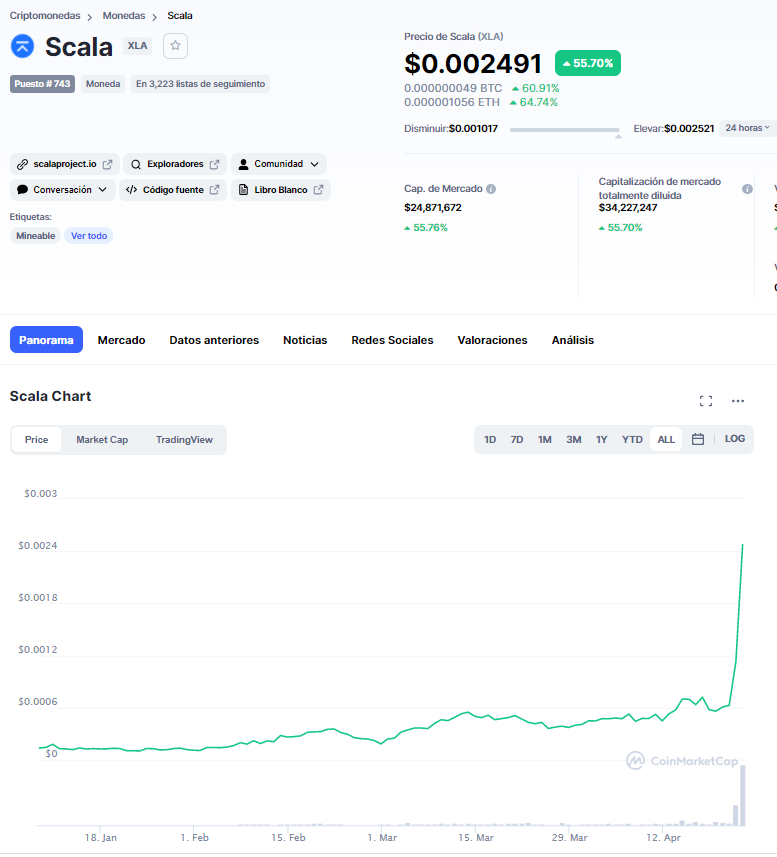777x857 pixels.
Task: Click the 0.000000049 BTC price text
Action: point(453,88)
